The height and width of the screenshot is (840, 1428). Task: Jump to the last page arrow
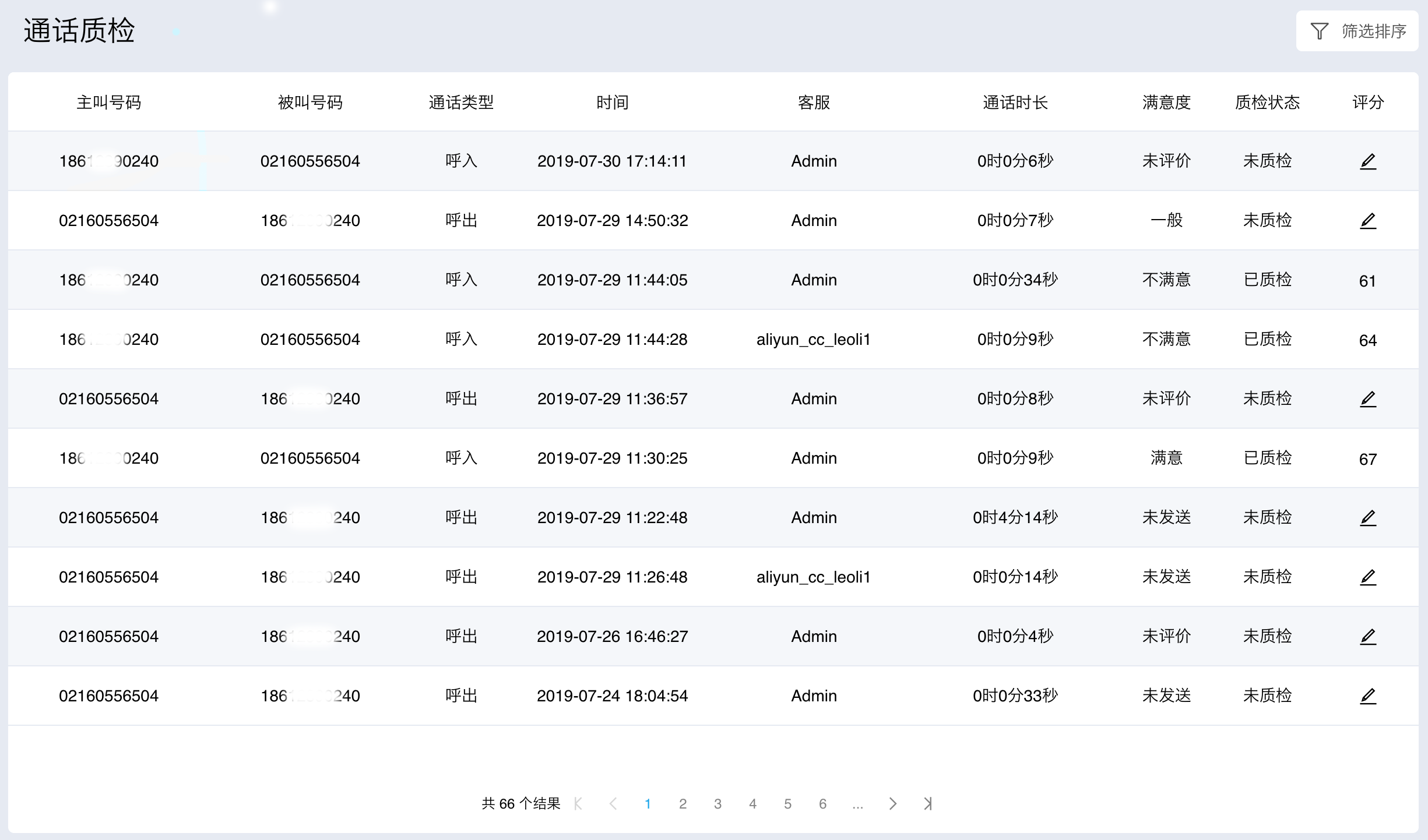click(x=928, y=804)
